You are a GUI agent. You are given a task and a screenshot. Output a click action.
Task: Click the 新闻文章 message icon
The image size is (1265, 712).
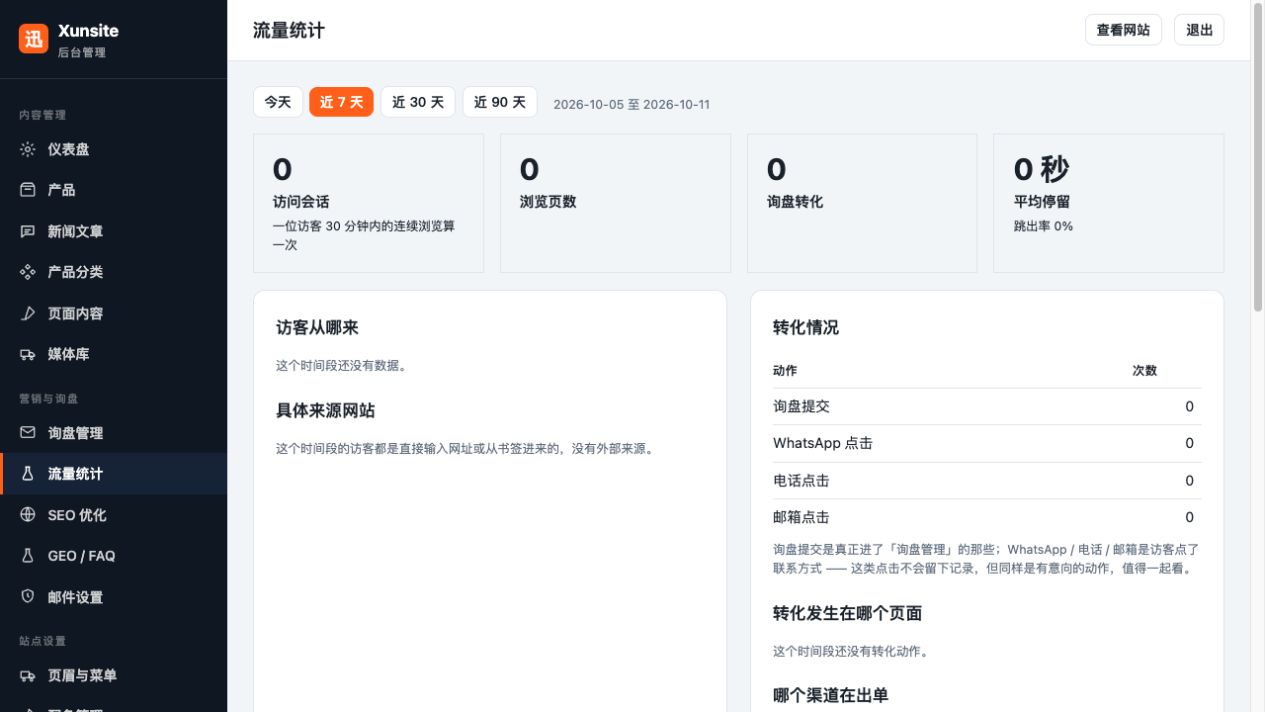[x=28, y=231]
